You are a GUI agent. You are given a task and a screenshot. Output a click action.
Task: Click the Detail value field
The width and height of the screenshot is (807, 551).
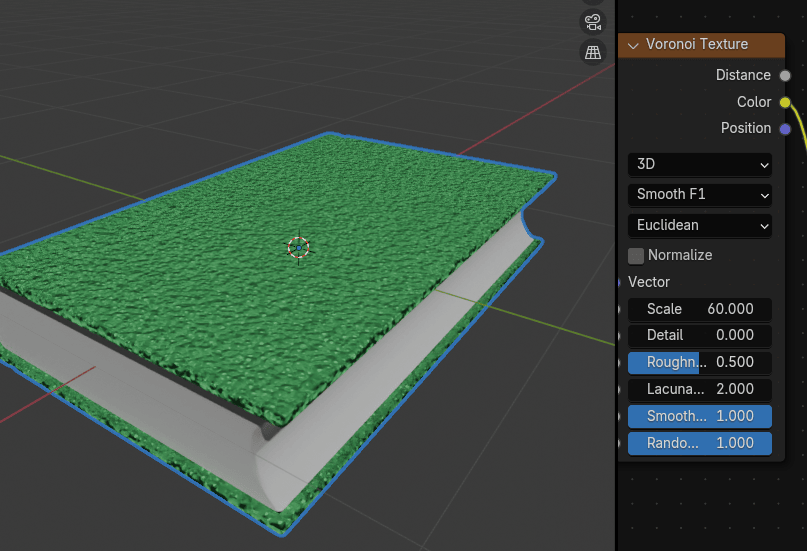(x=700, y=335)
